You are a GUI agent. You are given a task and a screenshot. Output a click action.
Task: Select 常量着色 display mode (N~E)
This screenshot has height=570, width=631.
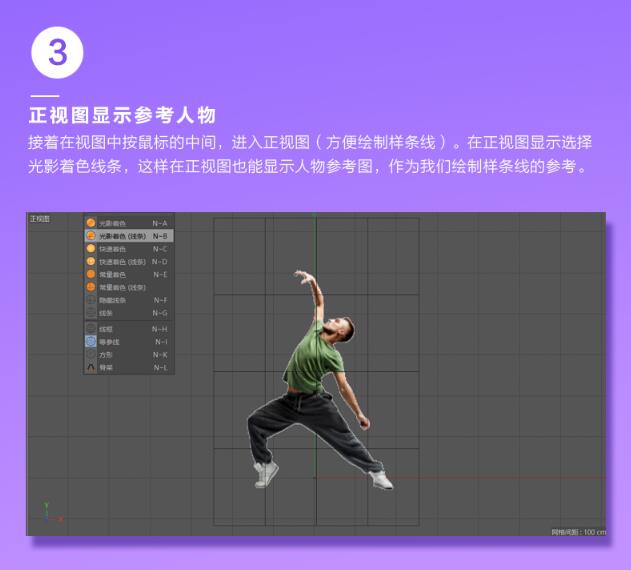(129, 275)
